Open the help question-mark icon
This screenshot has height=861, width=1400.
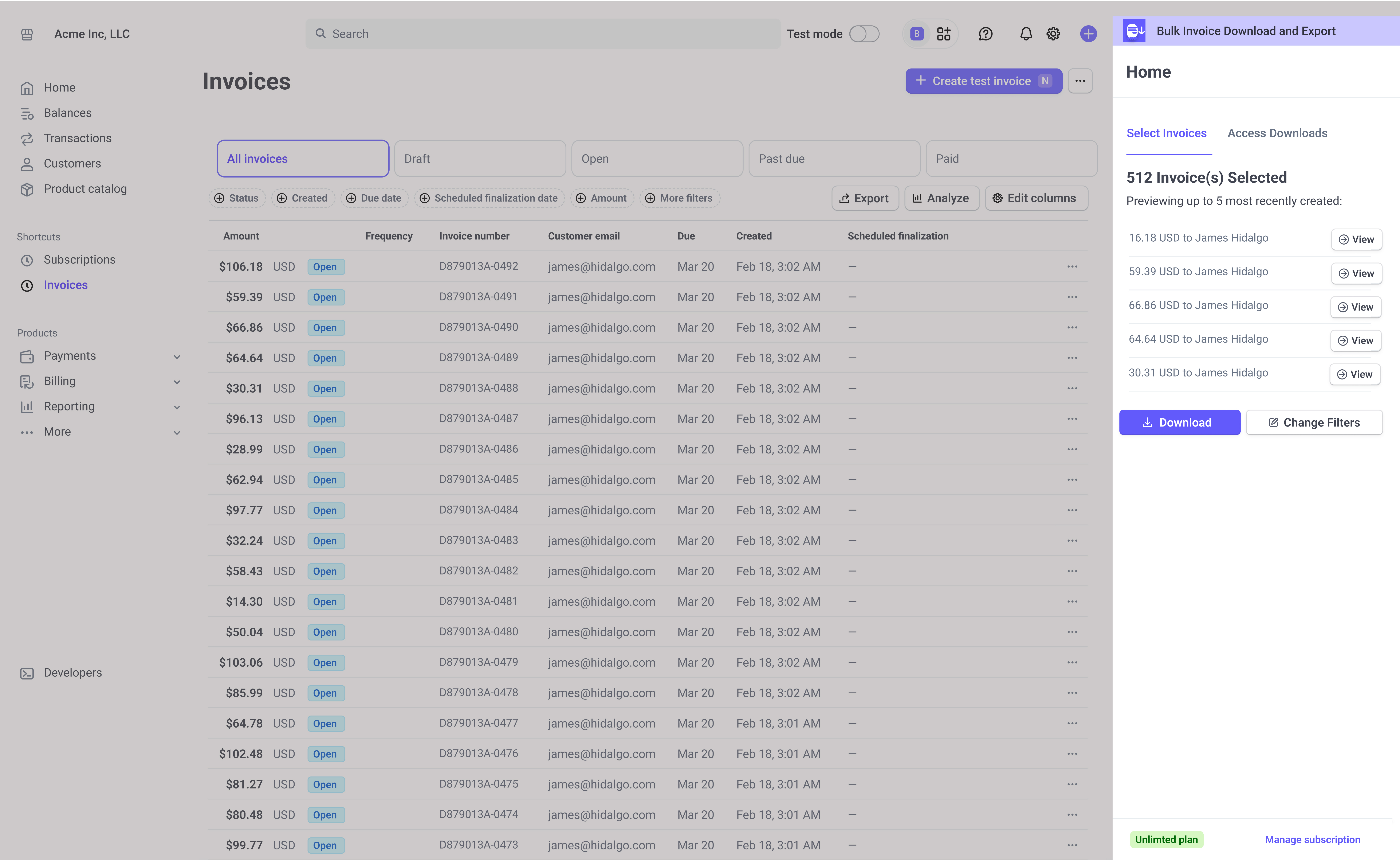tap(986, 34)
